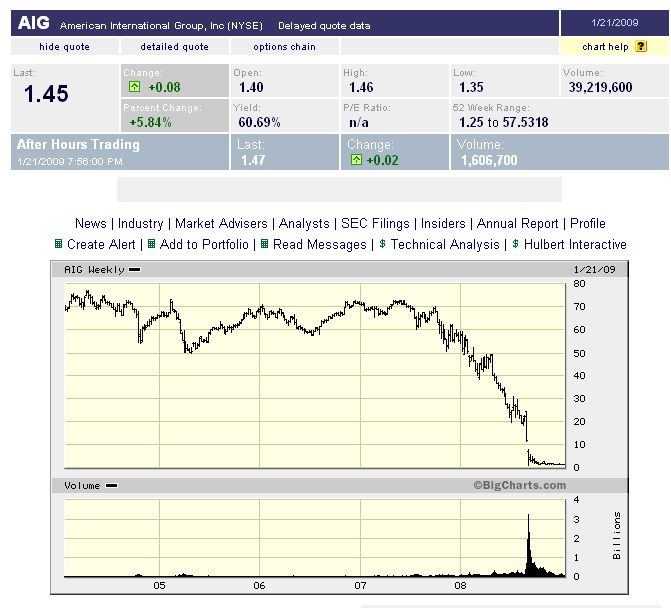The width and height of the screenshot is (671, 608).
Task: Click the volume value 39,219,600
Action: (600, 87)
